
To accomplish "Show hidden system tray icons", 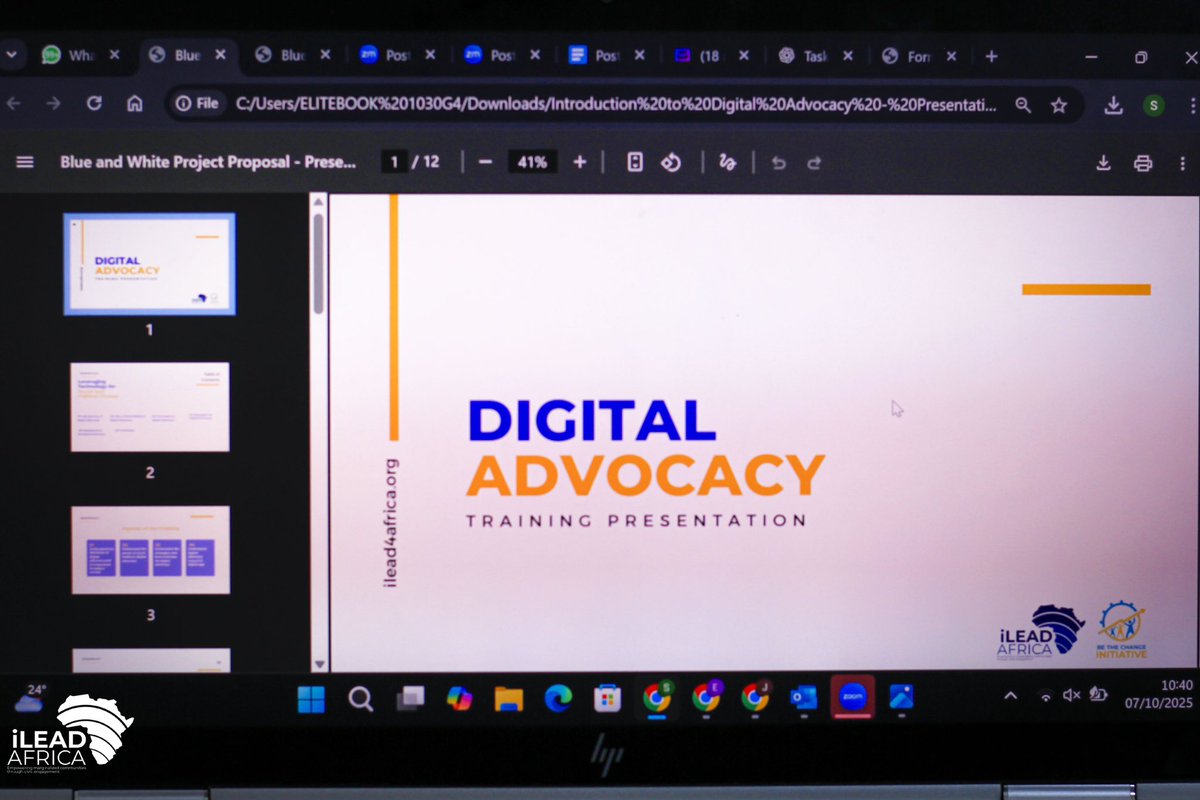I will (1010, 695).
